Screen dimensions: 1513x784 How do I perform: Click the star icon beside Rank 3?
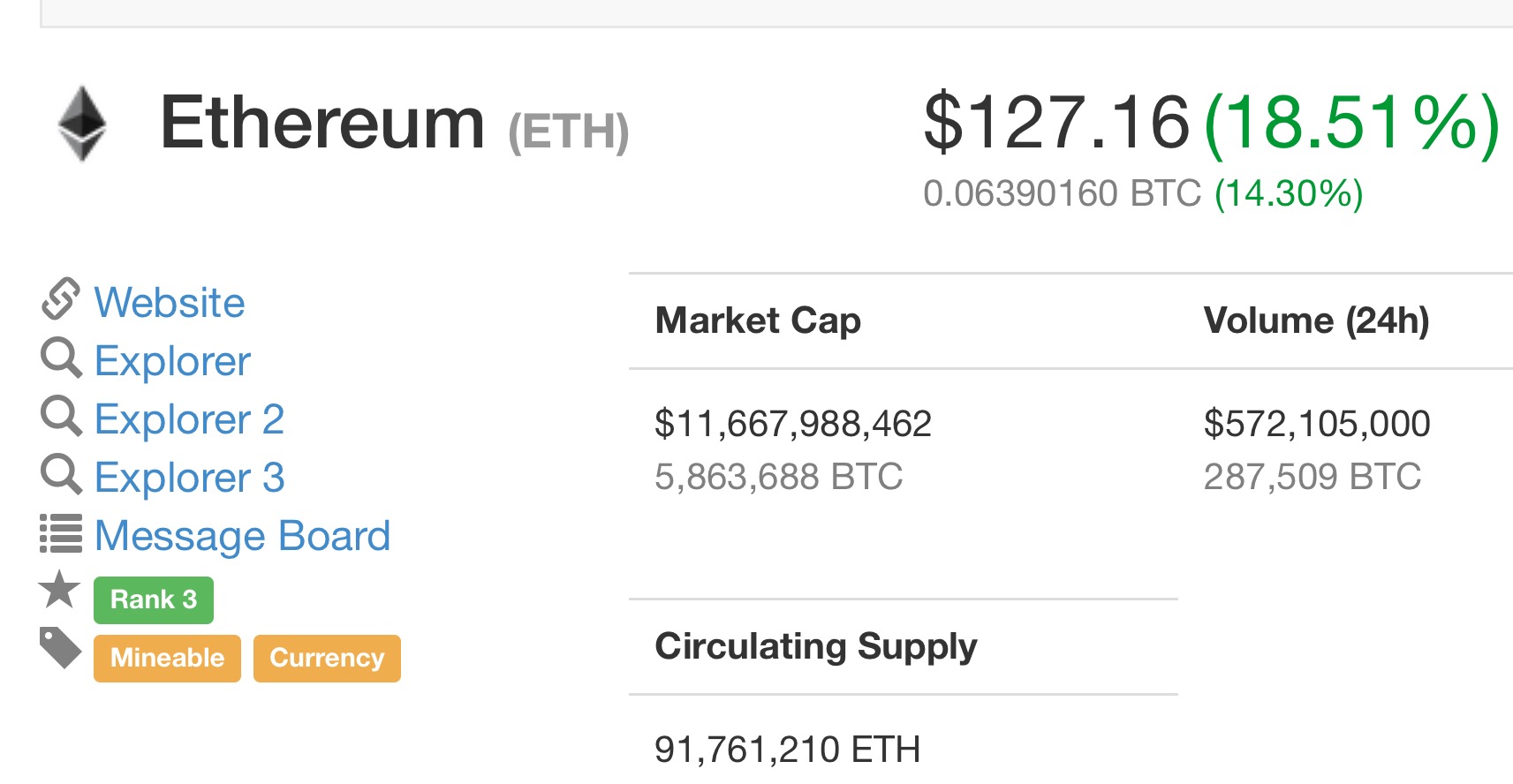(x=60, y=589)
